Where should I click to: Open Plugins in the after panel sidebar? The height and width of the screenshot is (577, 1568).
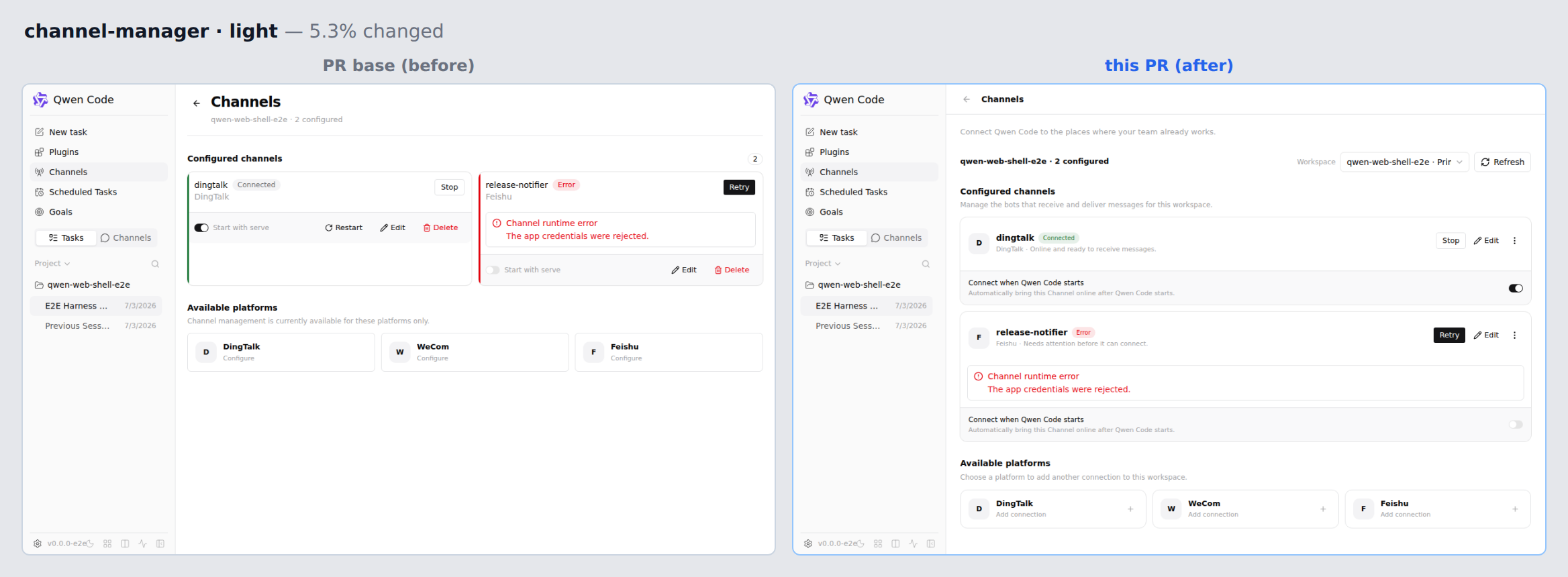pyautogui.click(x=870, y=152)
